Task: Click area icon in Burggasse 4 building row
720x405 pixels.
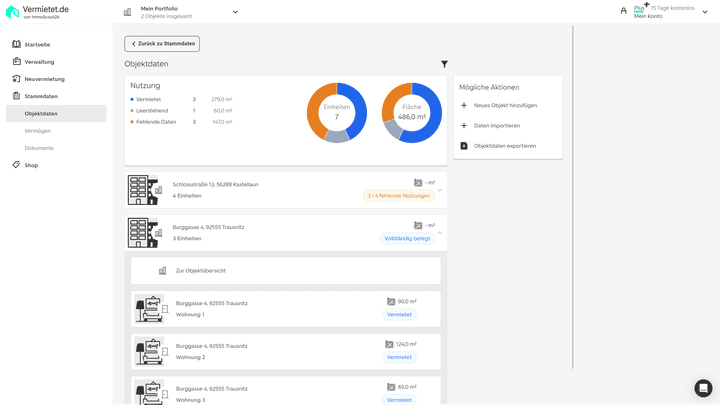Action: tap(418, 225)
